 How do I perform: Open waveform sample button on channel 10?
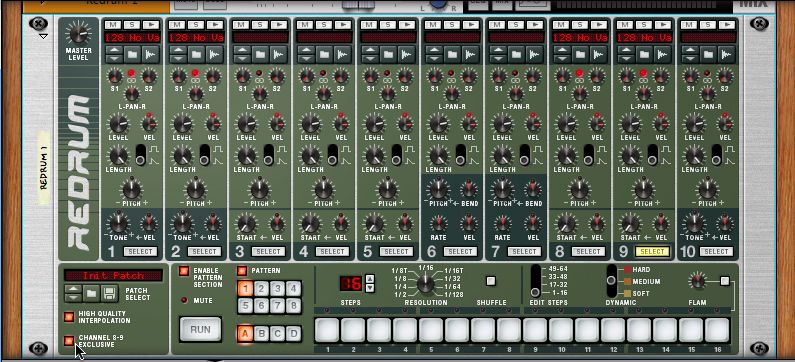click(x=725, y=54)
